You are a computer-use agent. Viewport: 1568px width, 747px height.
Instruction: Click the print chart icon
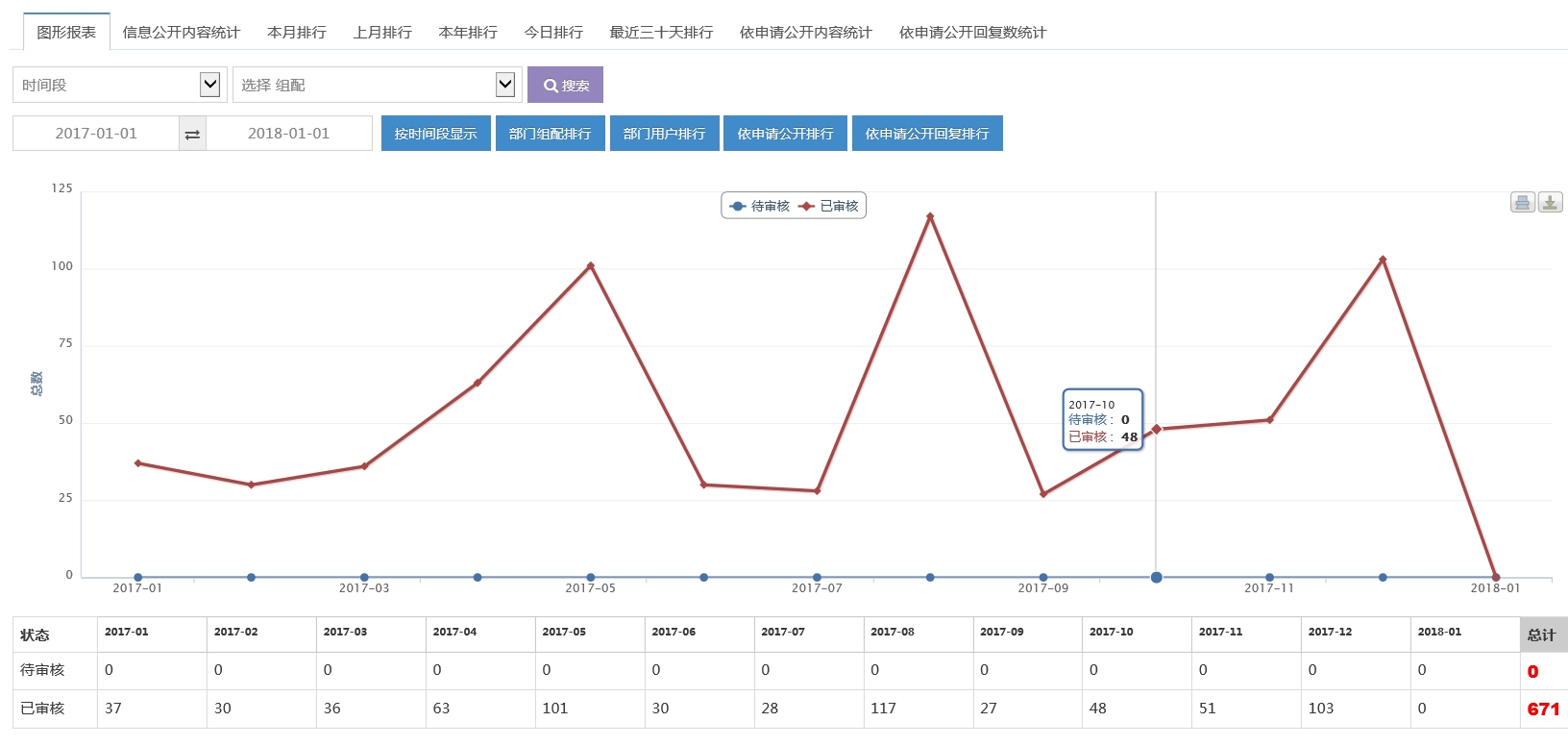(1522, 202)
